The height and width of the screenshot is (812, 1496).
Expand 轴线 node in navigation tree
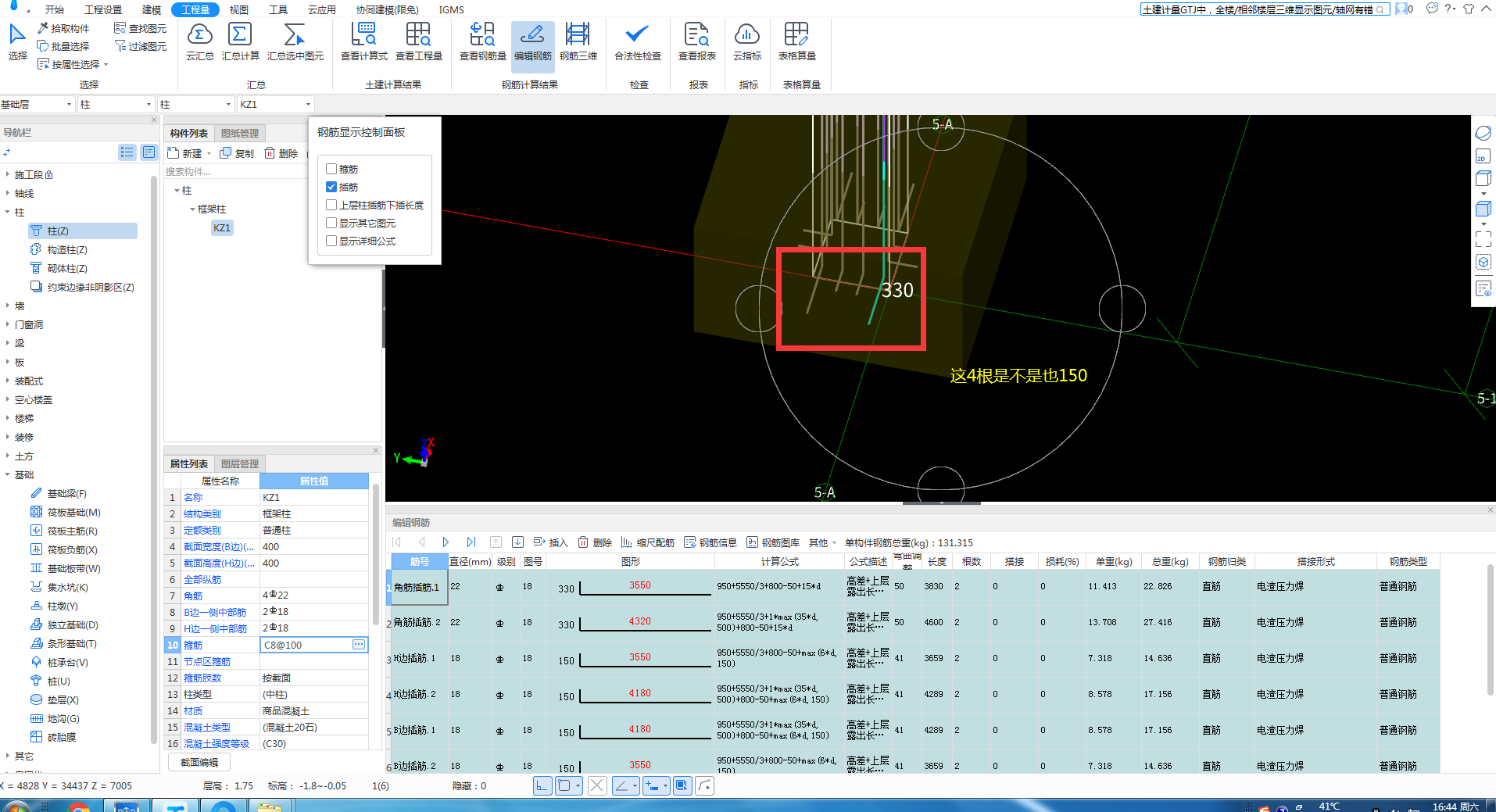8,193
